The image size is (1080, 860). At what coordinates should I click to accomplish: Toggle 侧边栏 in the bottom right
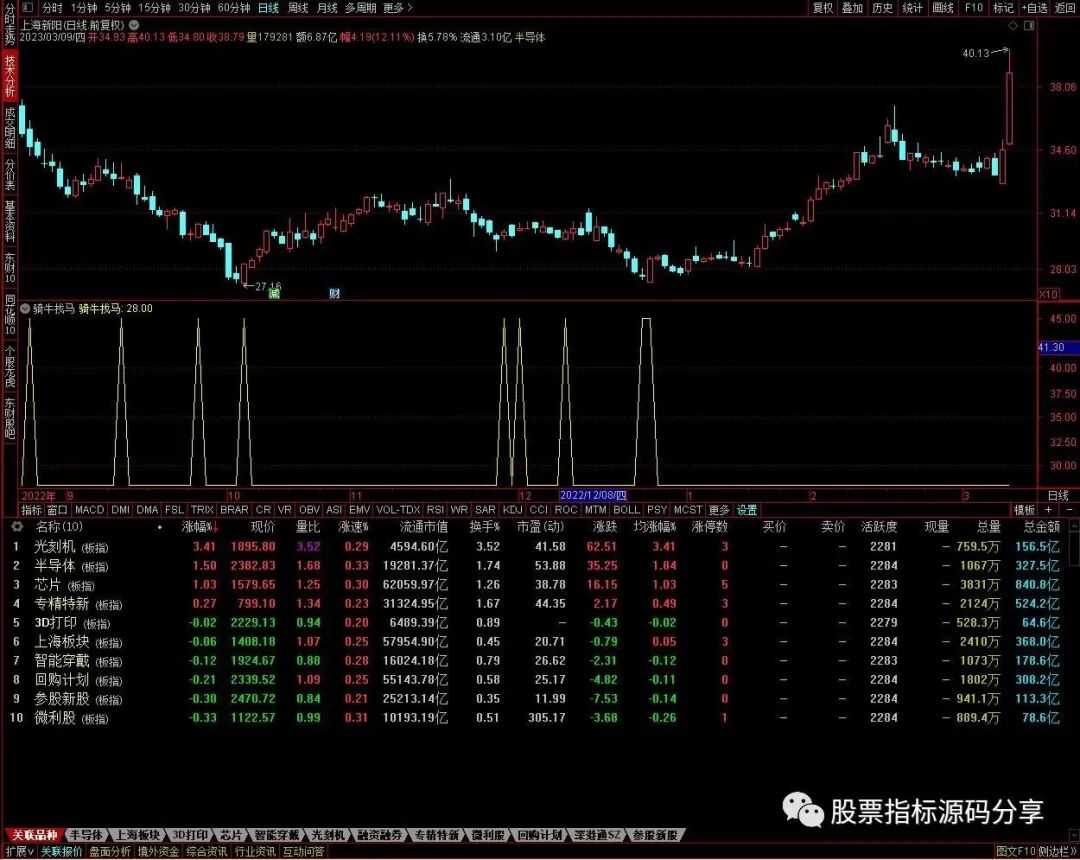(x=1058, y=852)
